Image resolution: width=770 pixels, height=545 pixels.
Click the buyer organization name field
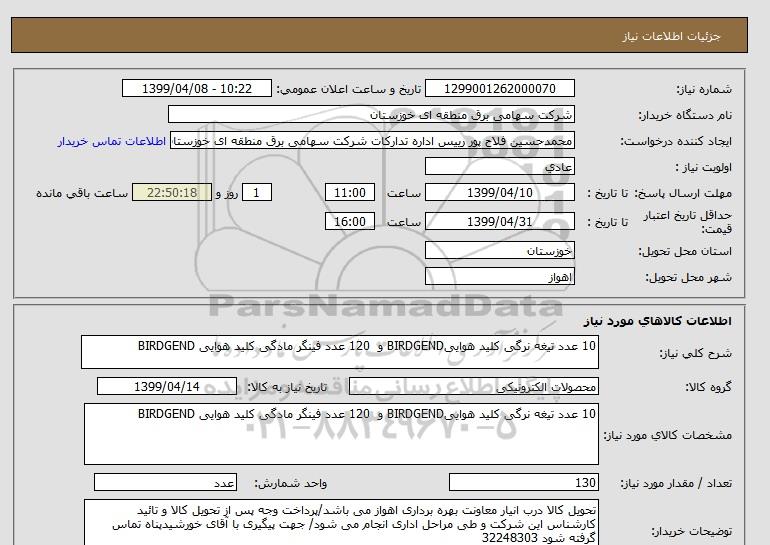(371, 114)
